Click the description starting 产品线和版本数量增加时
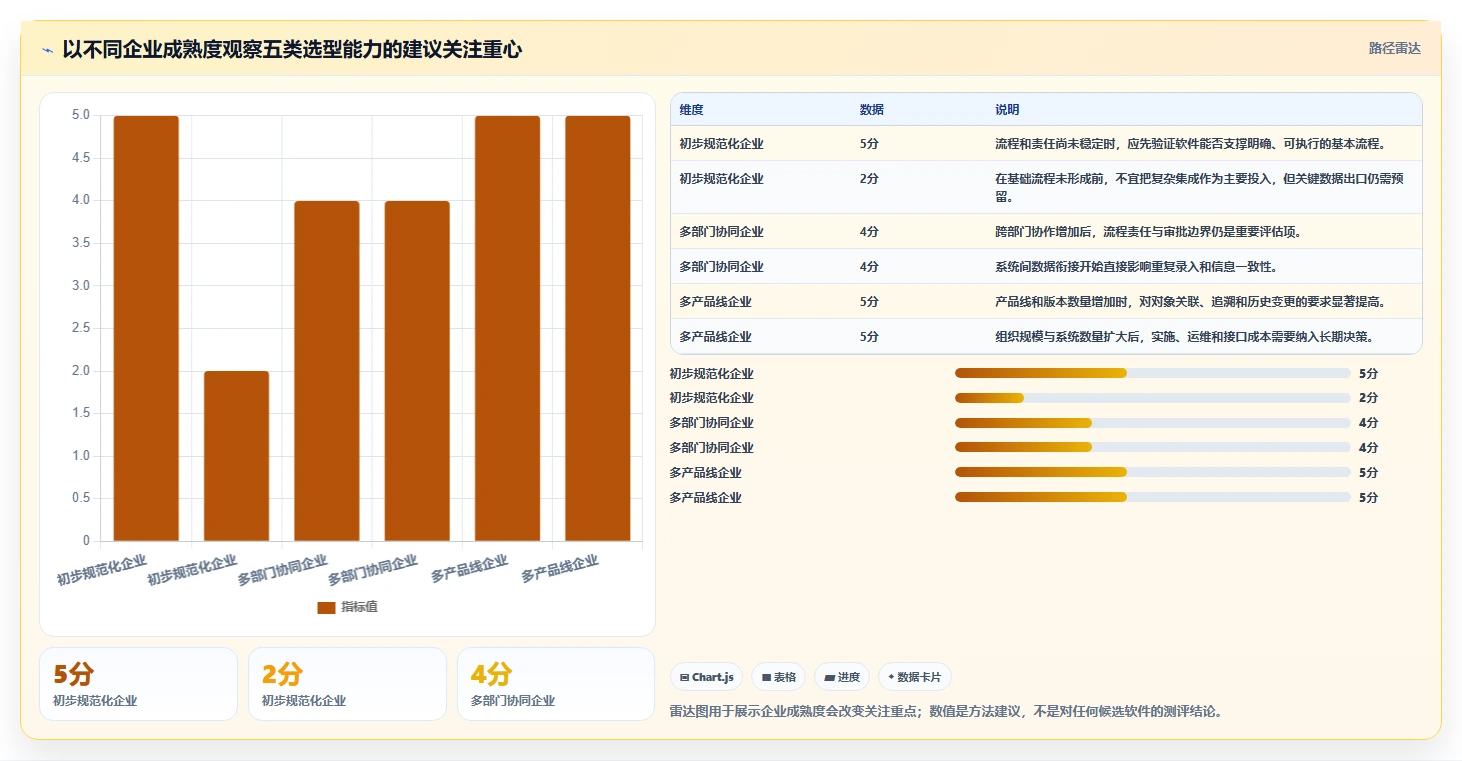Screen dimensions: 1462x761 tap(1194, 302)
